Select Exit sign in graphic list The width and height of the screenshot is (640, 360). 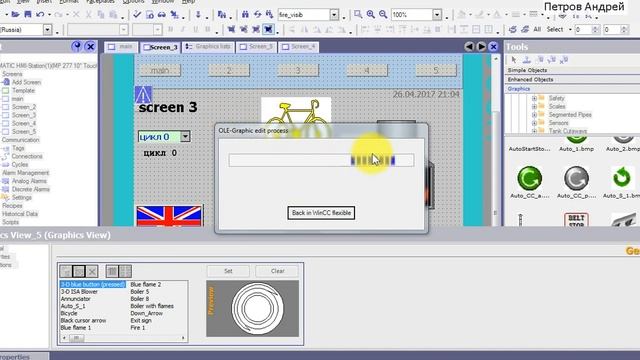click(x=141, y=320)
